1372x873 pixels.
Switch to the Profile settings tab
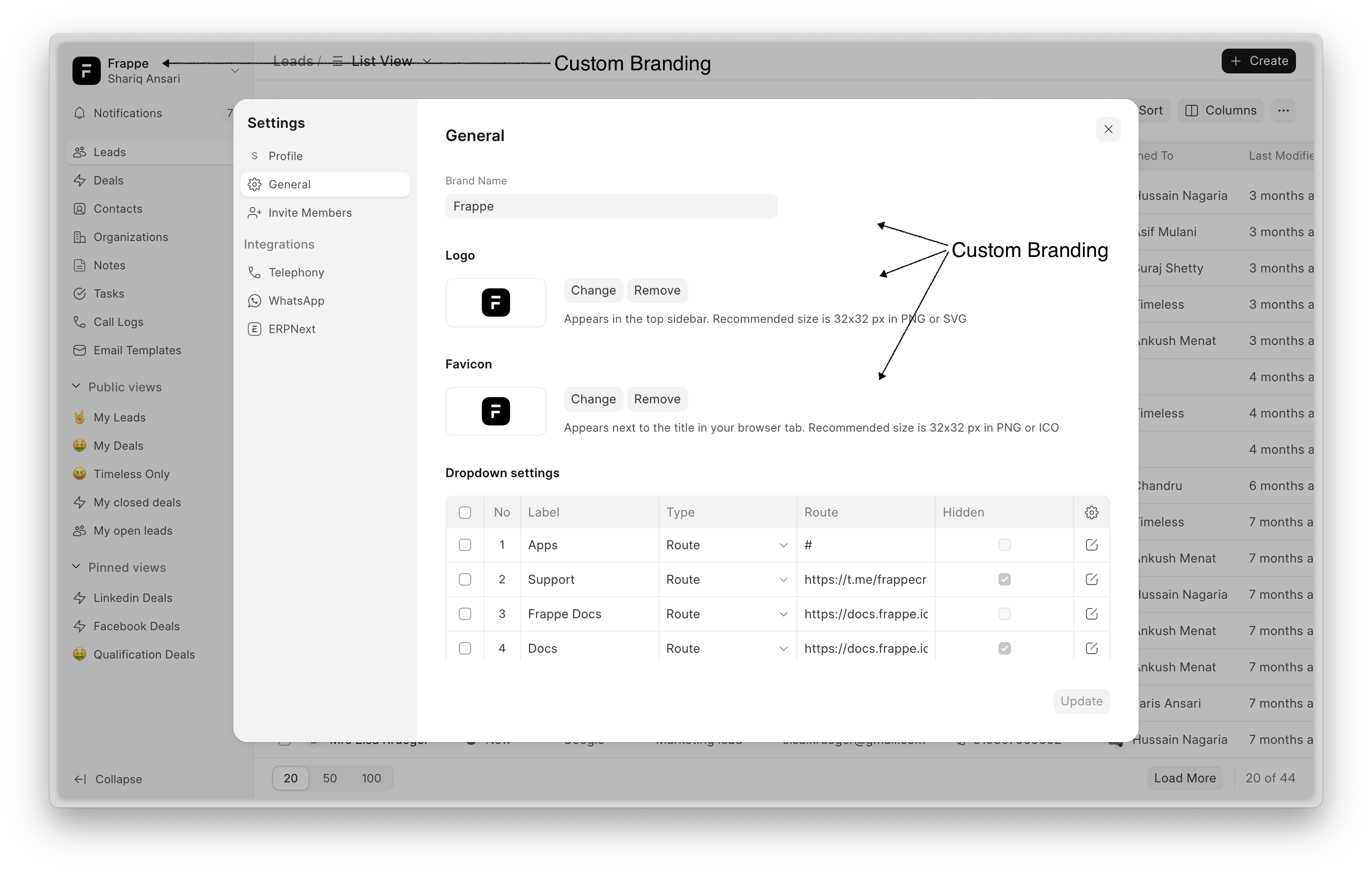tap(285, 156)
